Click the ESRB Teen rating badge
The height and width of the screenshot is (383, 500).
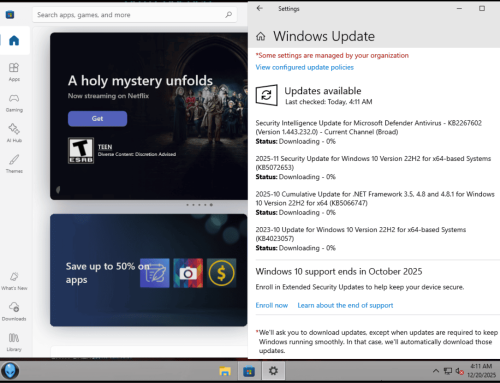point(81,151)
